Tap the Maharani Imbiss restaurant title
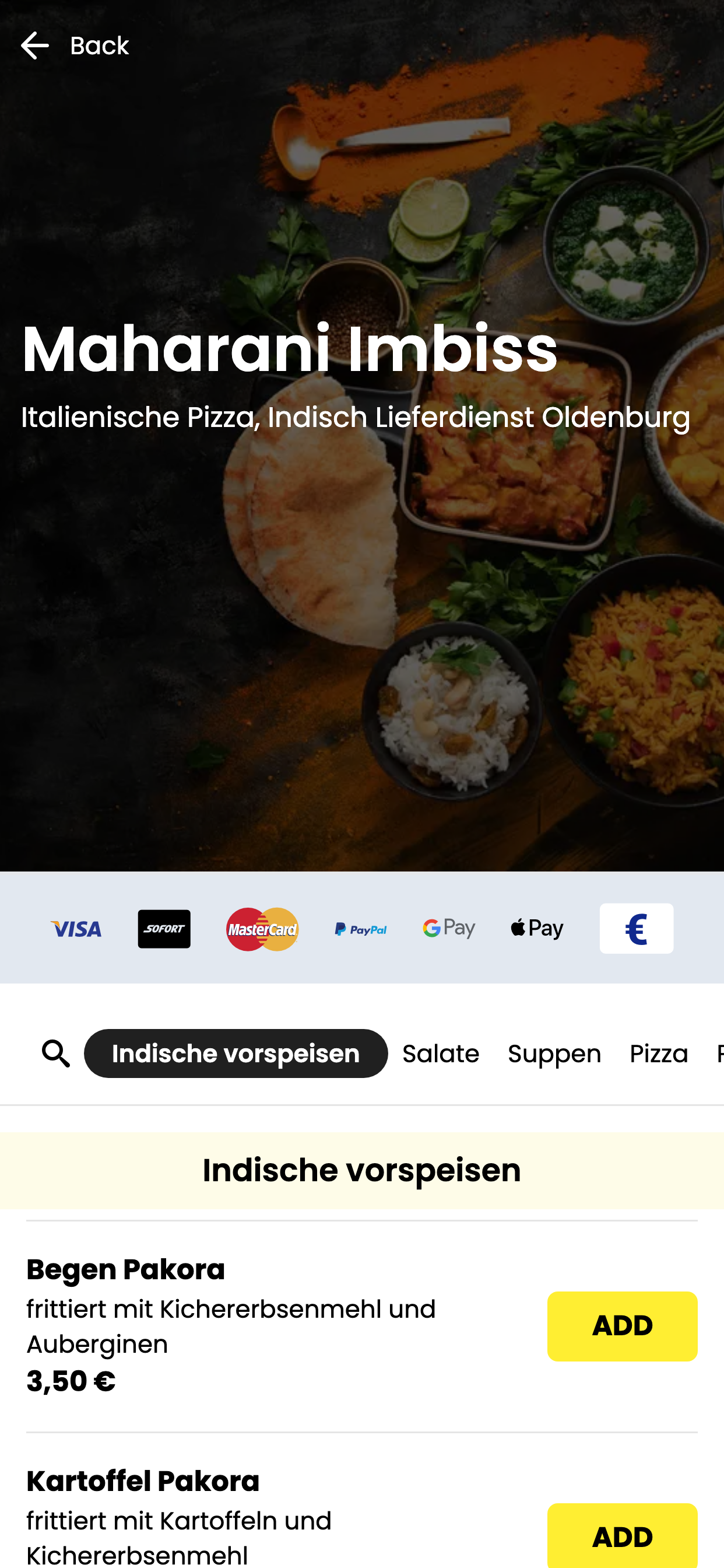The image size is (724, 1568). pyautogui.click(x=290, y=349)
